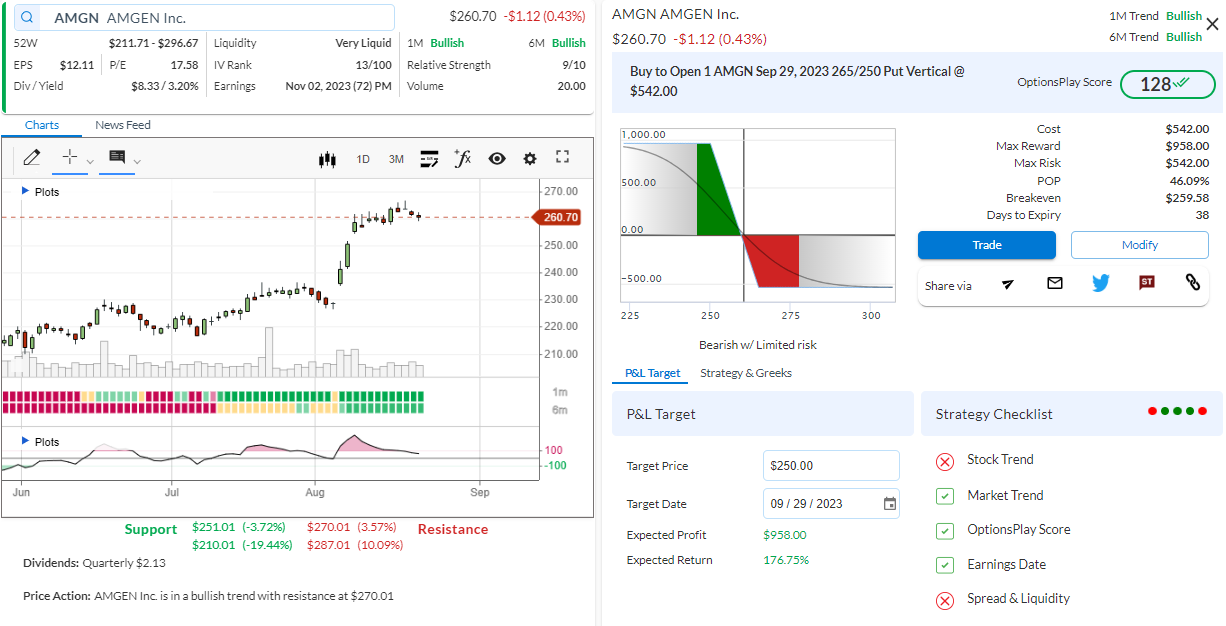
Task: Switch to the Charts tab
Action: 42,125
